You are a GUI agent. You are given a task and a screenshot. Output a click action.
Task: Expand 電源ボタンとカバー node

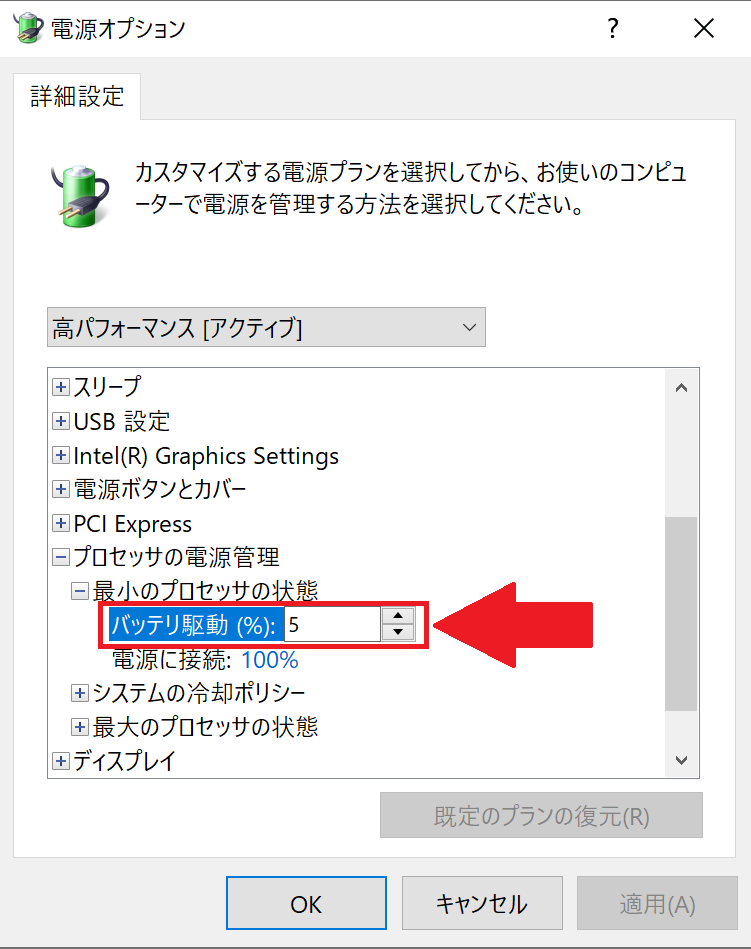61,489
